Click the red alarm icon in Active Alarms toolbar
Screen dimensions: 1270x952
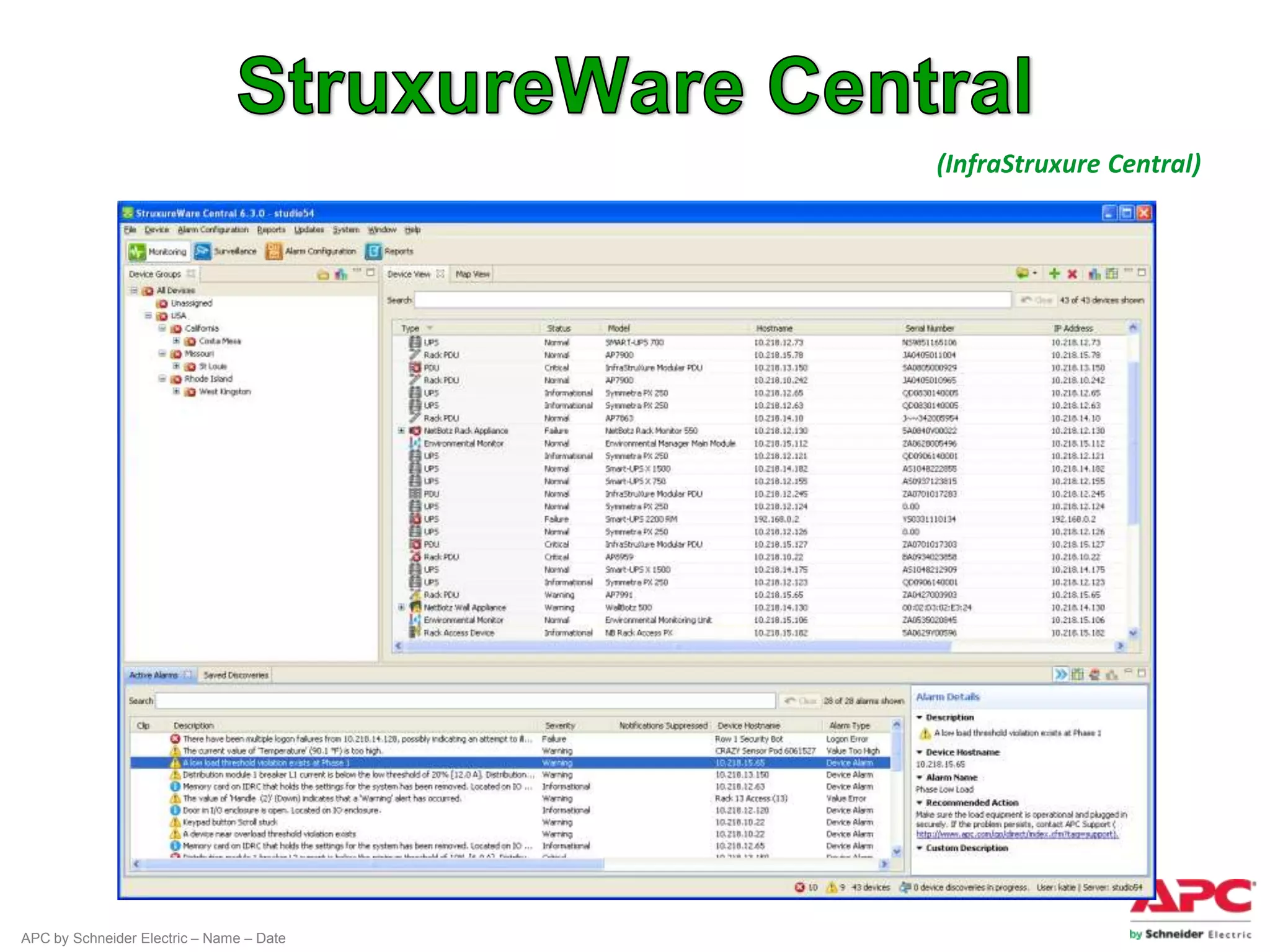tap(1095, 674)
